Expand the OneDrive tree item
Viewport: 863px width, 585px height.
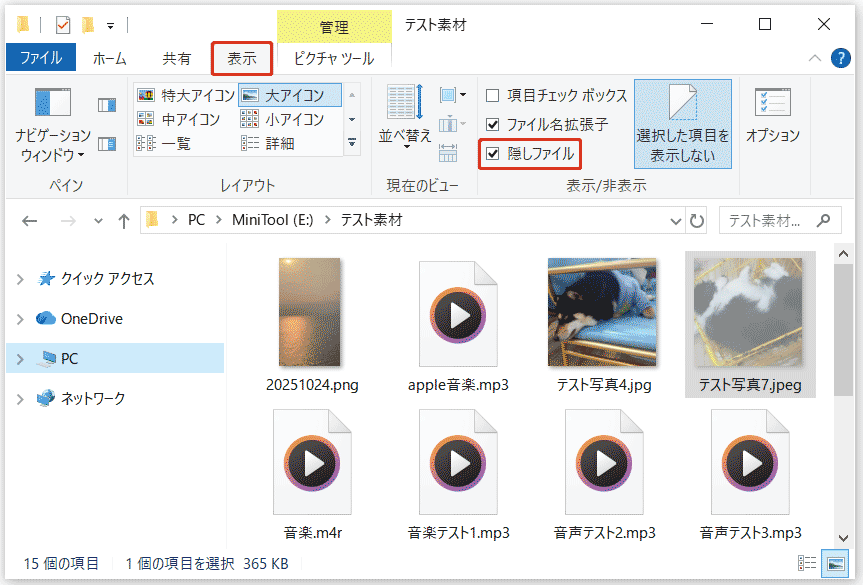(22, 319)
